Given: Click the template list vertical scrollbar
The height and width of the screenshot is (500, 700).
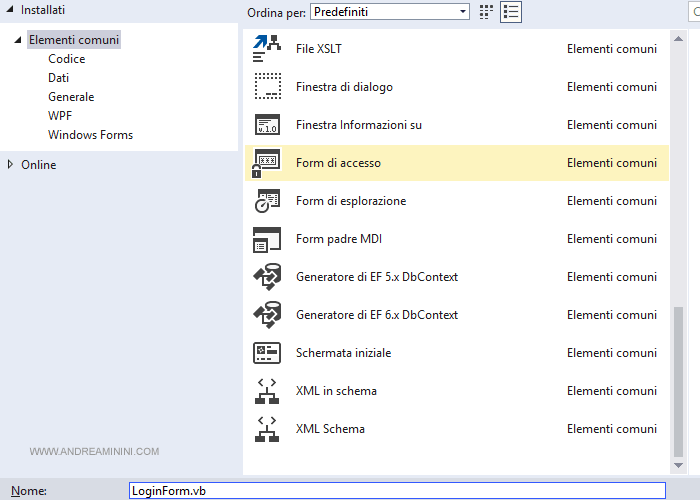Looking at the screenshot, I should tap(680, 380).
